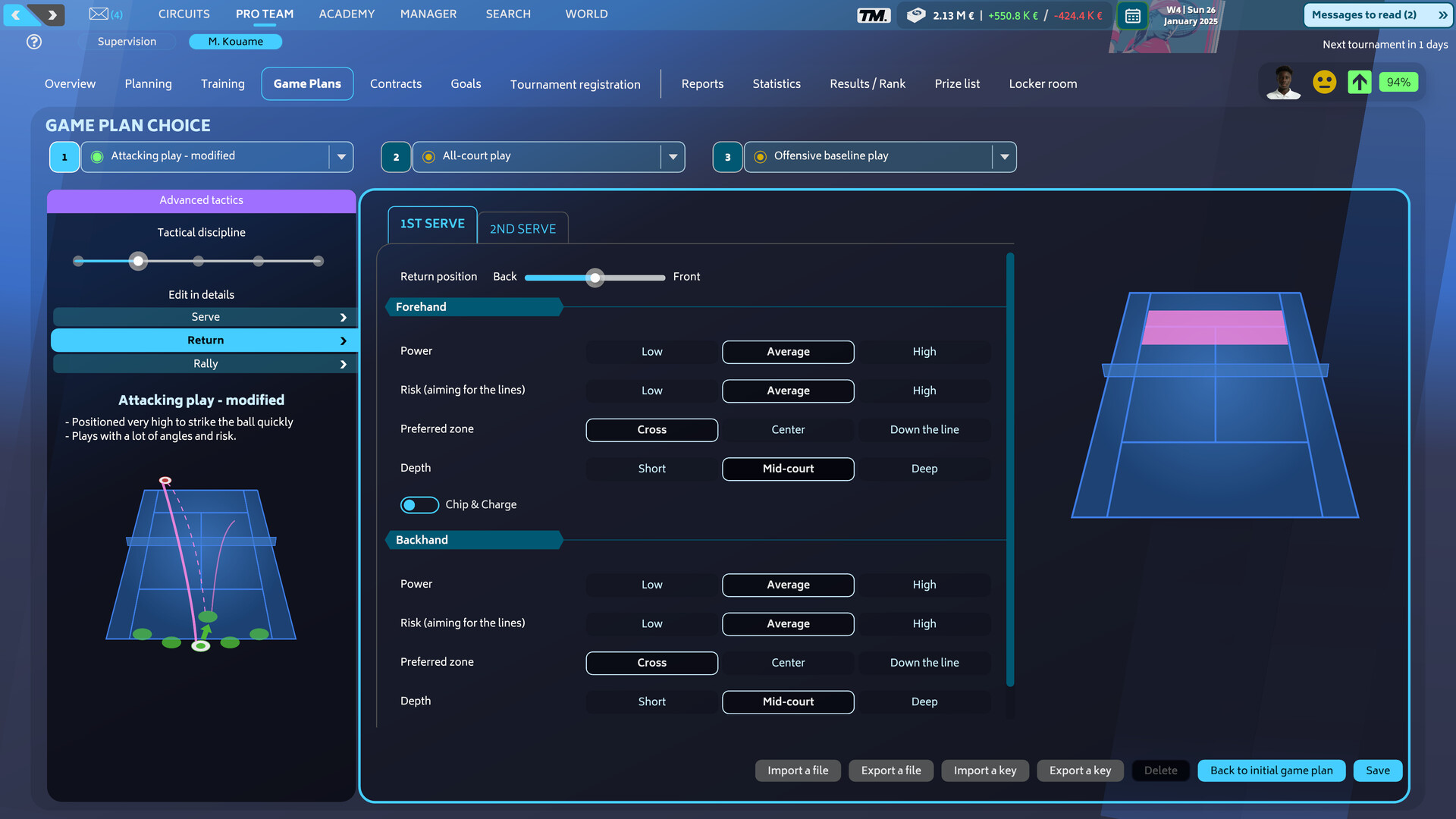Adjust the Return position slider handle
This screenshot has height=819, width=1456.
(x=595, y=278)
